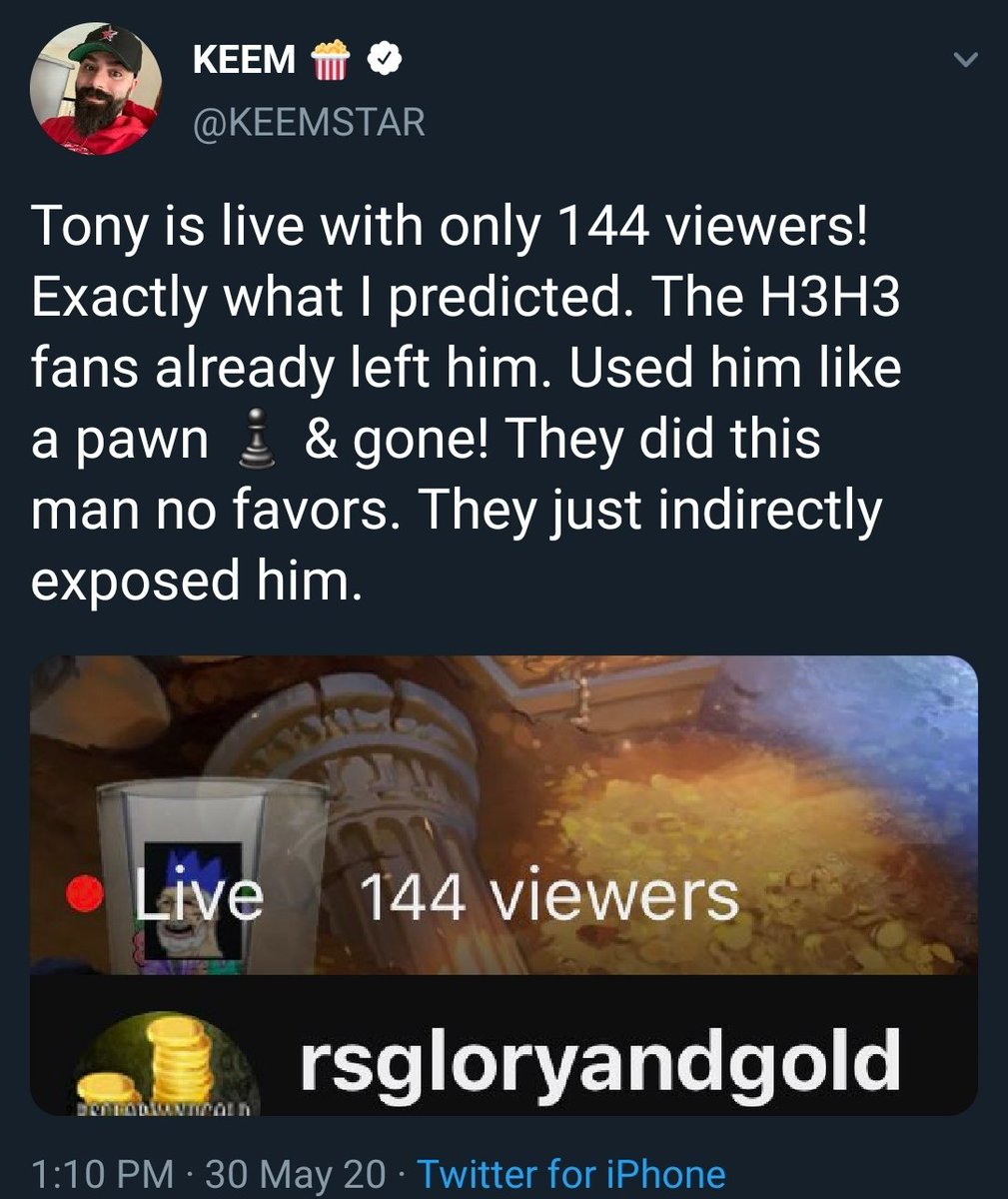
Task: Open the attached stream screenshot image
Action: [504, 885]
